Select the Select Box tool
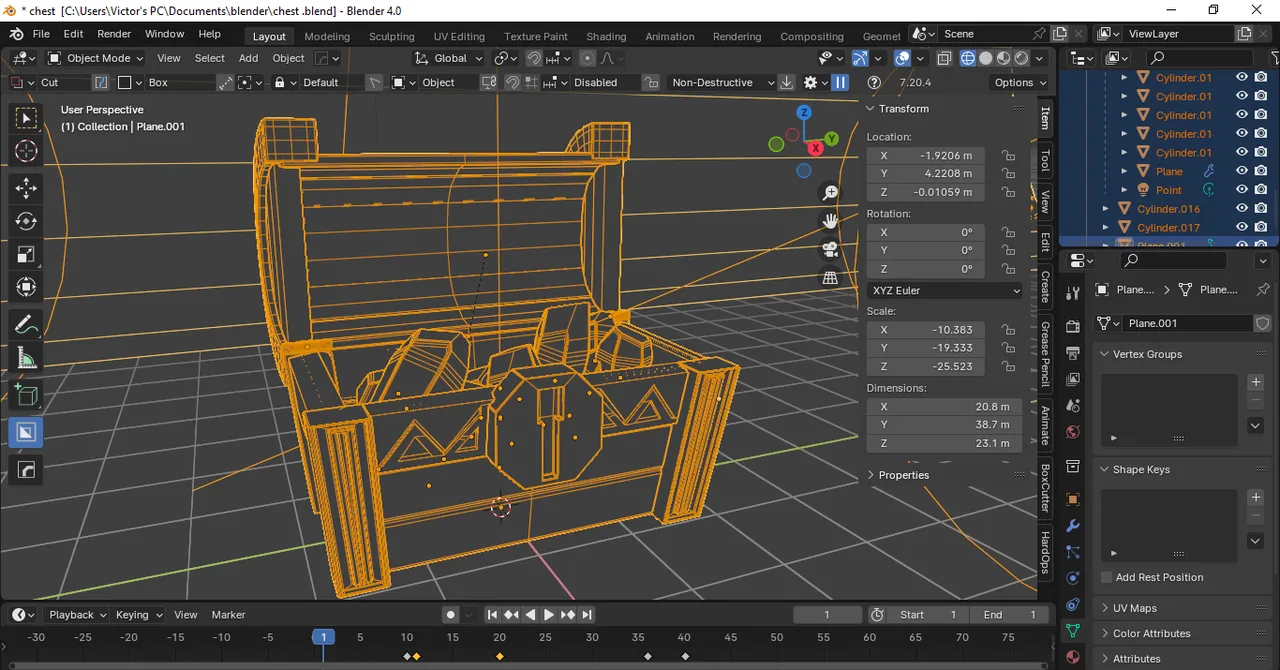Image resolution: width=1280 pixels, height=670 pixels. point(26,118)
